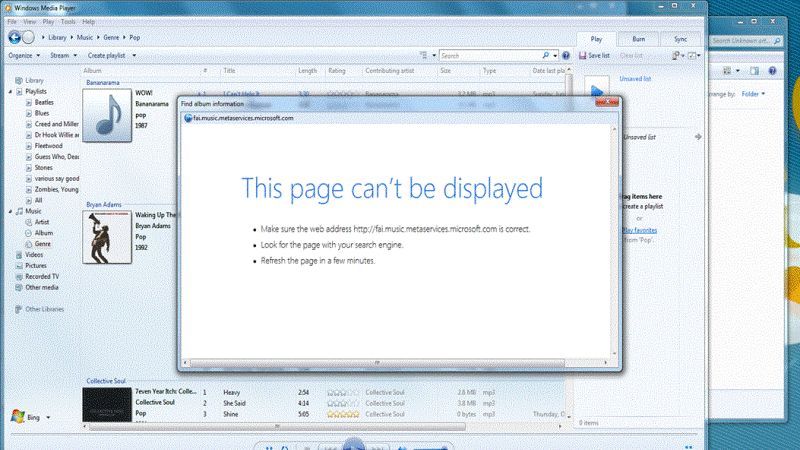Expand the Create playlist dropdown arrow

click(x=134, y=55)
